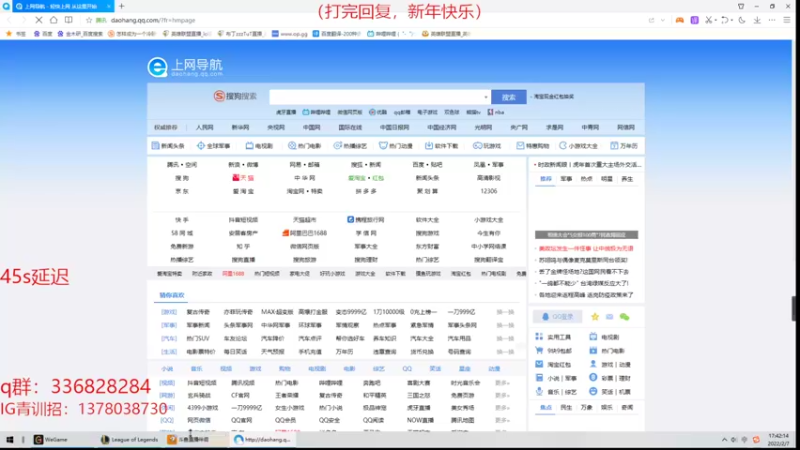Open the 虎牙直播 quick link under search
This screenshot has height=450, width=800.
coord(286,112)
